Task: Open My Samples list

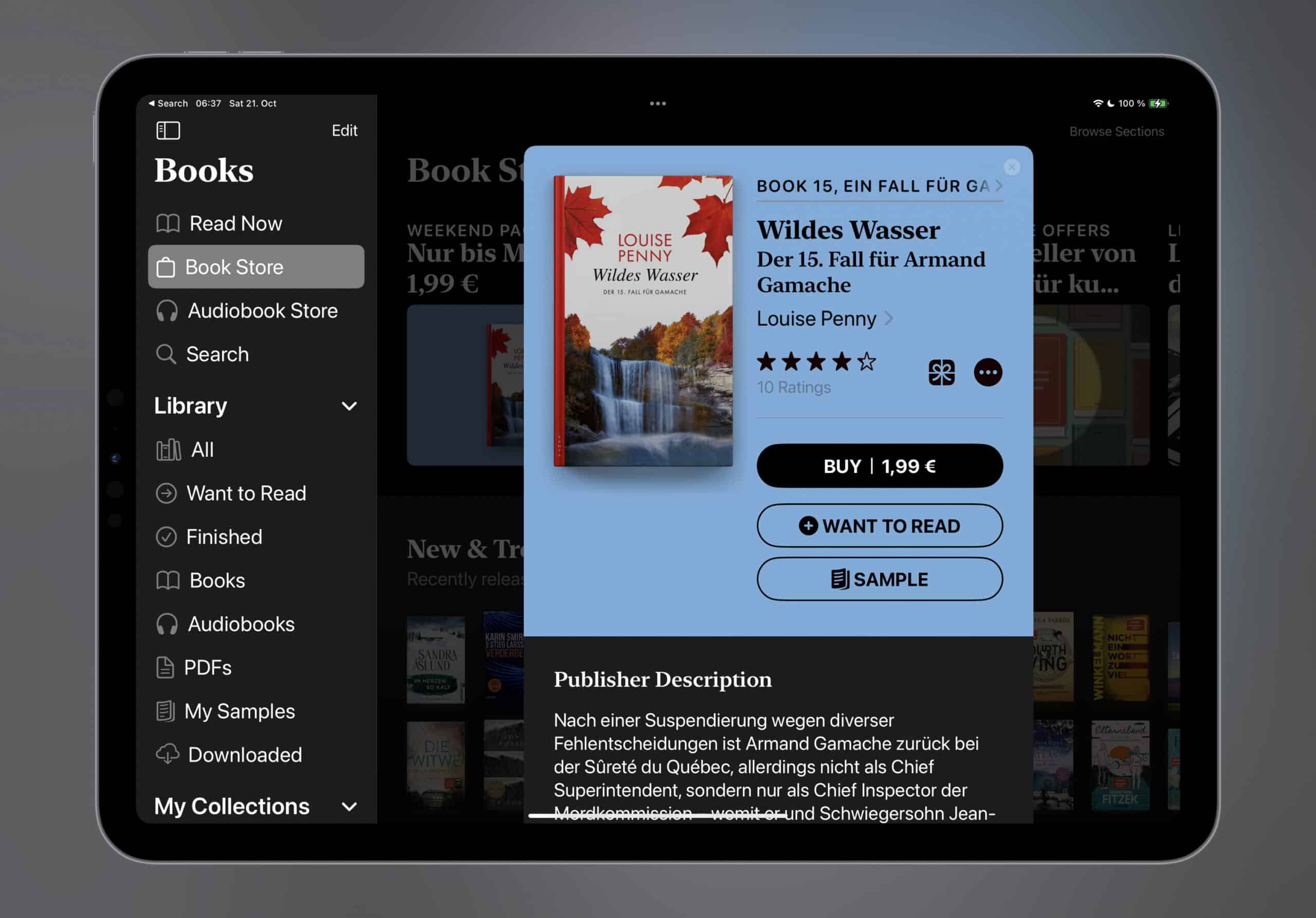Action: coord(255,711)
